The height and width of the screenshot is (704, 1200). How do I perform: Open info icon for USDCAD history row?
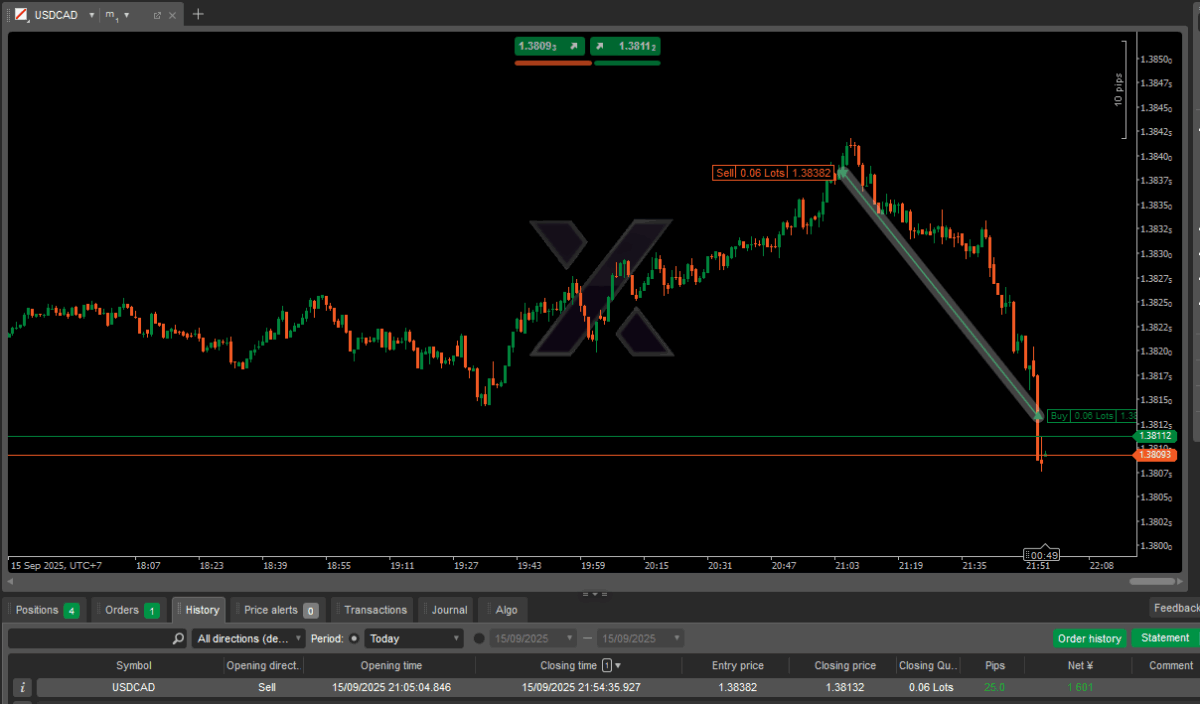tap(23, 688)
